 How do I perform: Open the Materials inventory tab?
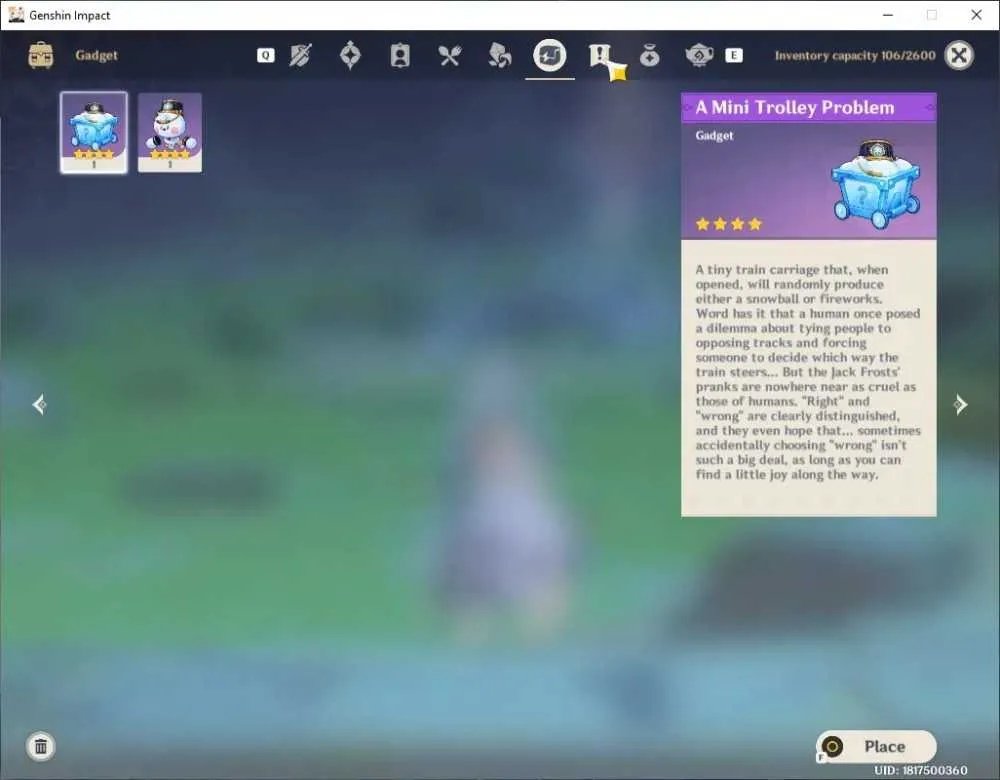click(x=499, y=55)
